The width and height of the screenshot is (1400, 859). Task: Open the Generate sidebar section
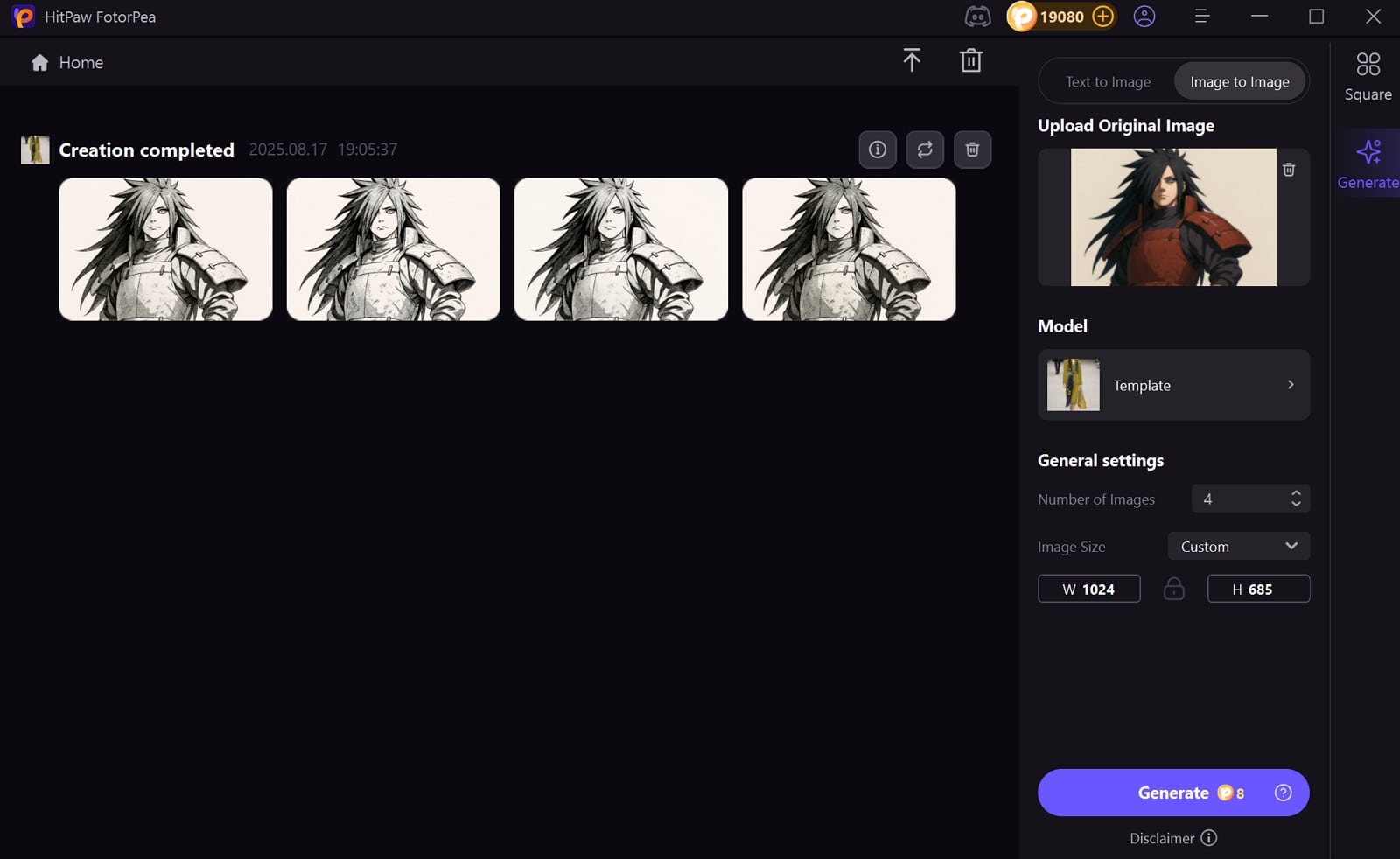(x=1368, y=164)
